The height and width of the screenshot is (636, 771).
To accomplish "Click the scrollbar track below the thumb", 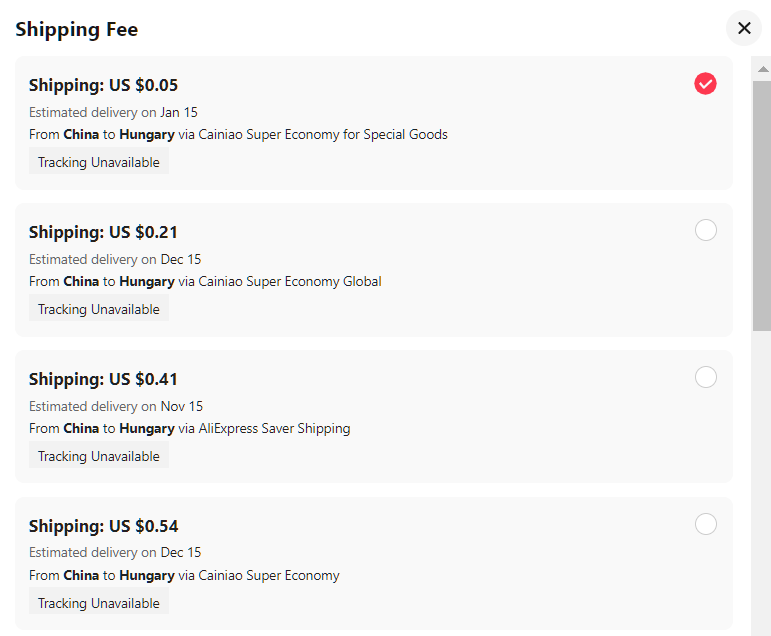I will (762, 480).
